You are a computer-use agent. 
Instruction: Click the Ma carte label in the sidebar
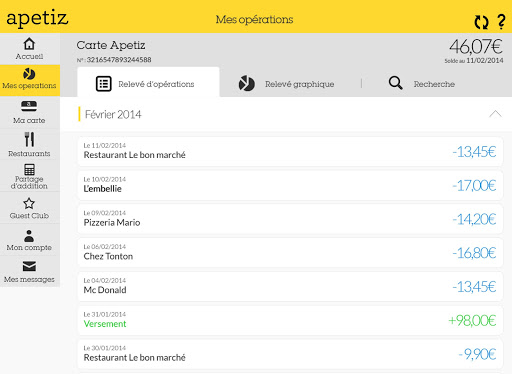coord(29,120)
